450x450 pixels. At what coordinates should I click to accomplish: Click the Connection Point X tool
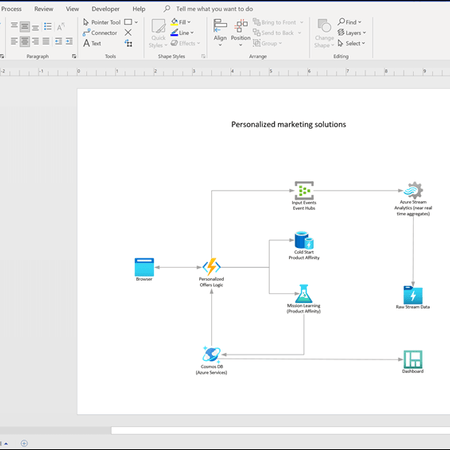(128, 32)
